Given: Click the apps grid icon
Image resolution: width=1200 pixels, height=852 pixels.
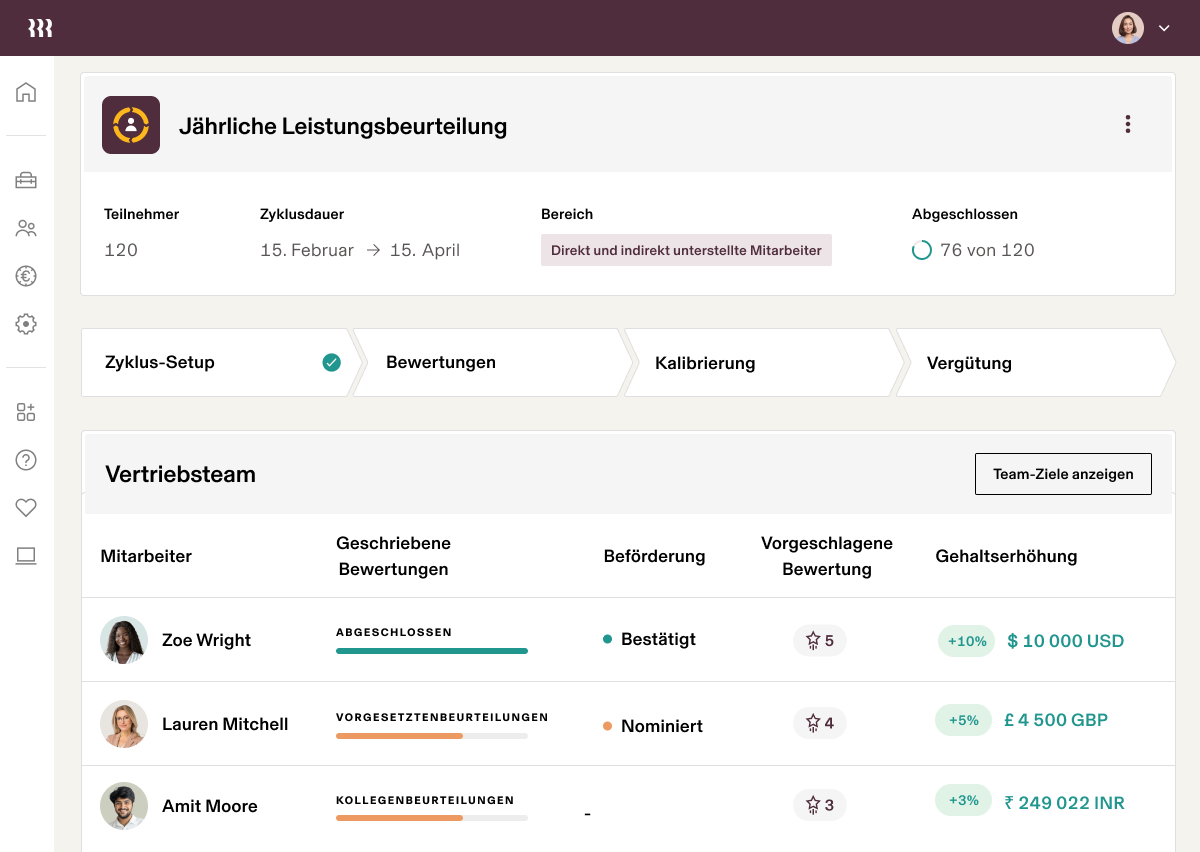Looking at the screenshot, I should (26, 412).
